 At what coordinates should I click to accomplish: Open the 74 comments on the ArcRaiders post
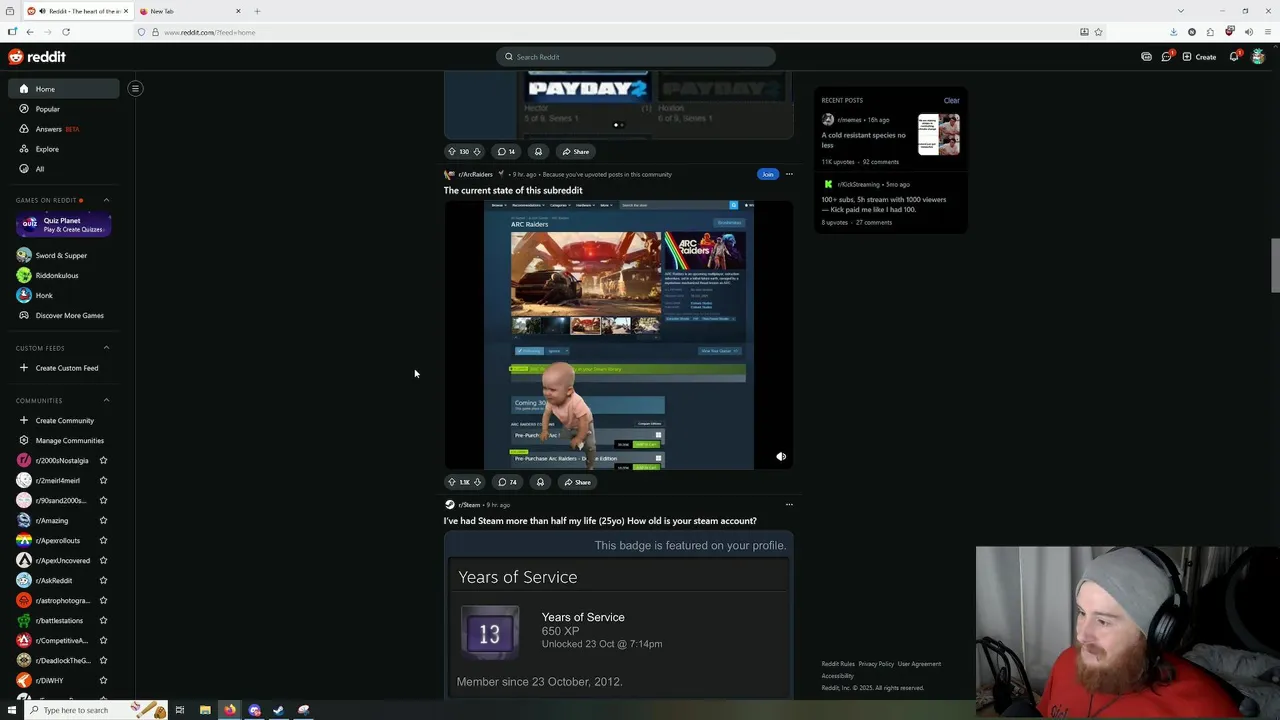pos(507,482)
